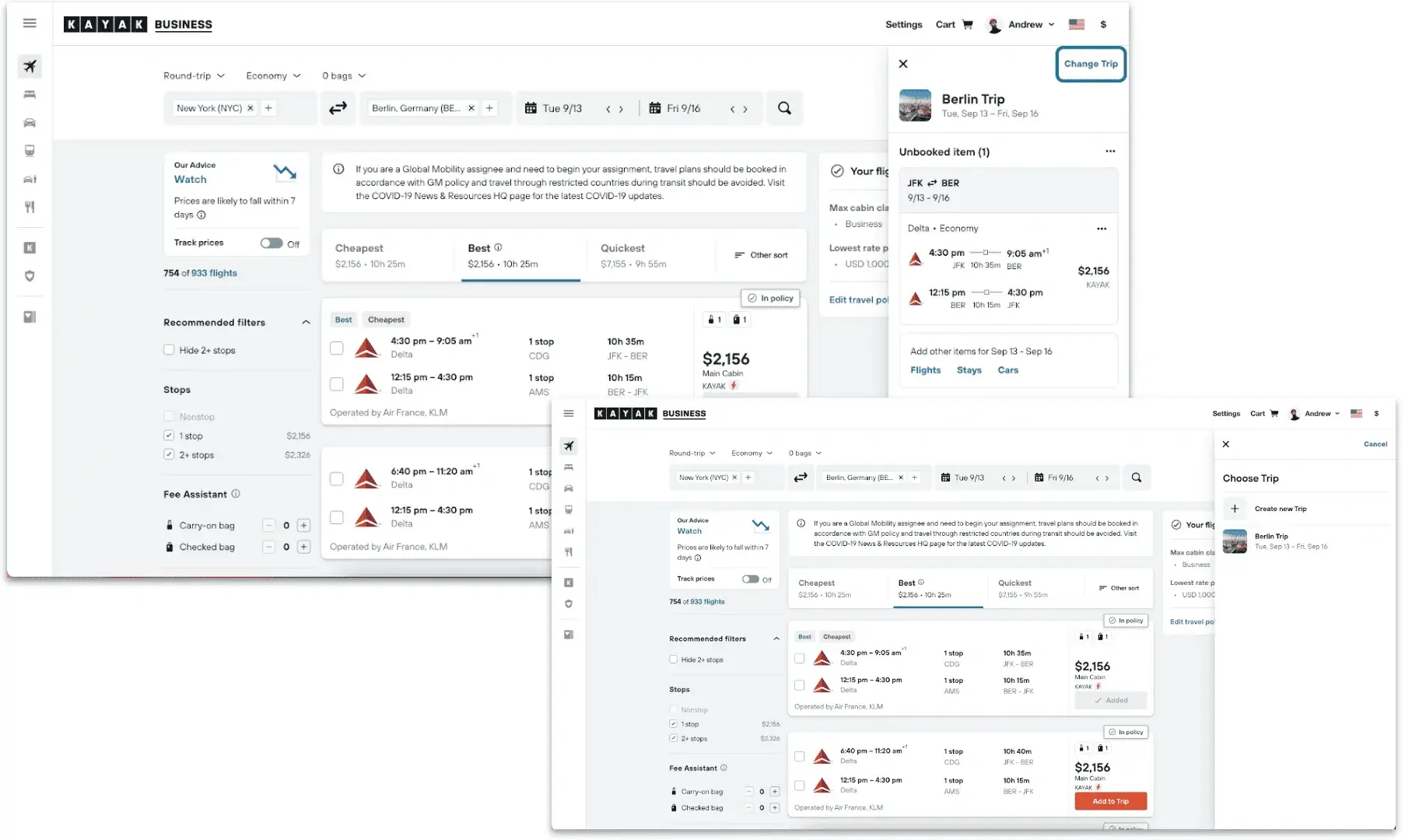1405x840 pixels.
Task: Click Flights link under Add other items
Action: (x=925, y=370)
